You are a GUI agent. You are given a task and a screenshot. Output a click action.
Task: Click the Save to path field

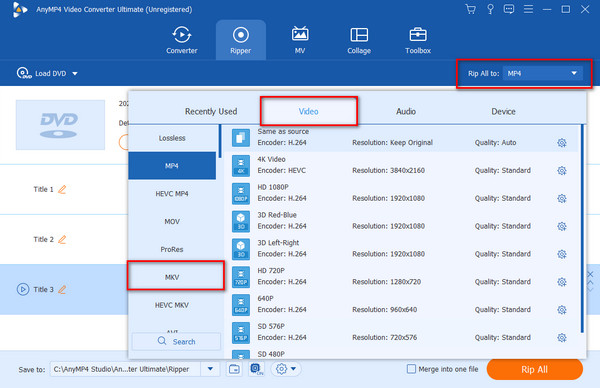click(125, 369)
